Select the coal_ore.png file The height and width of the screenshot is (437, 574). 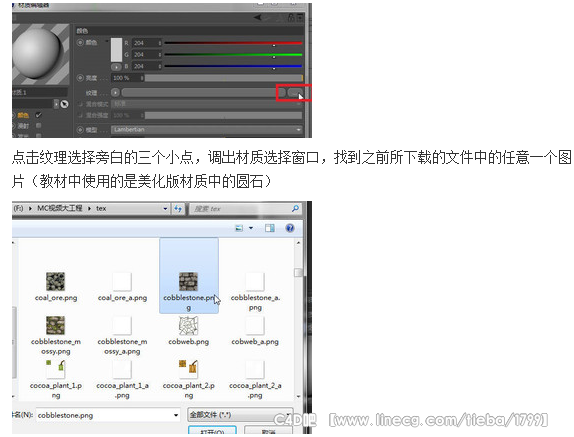[56, 287]
